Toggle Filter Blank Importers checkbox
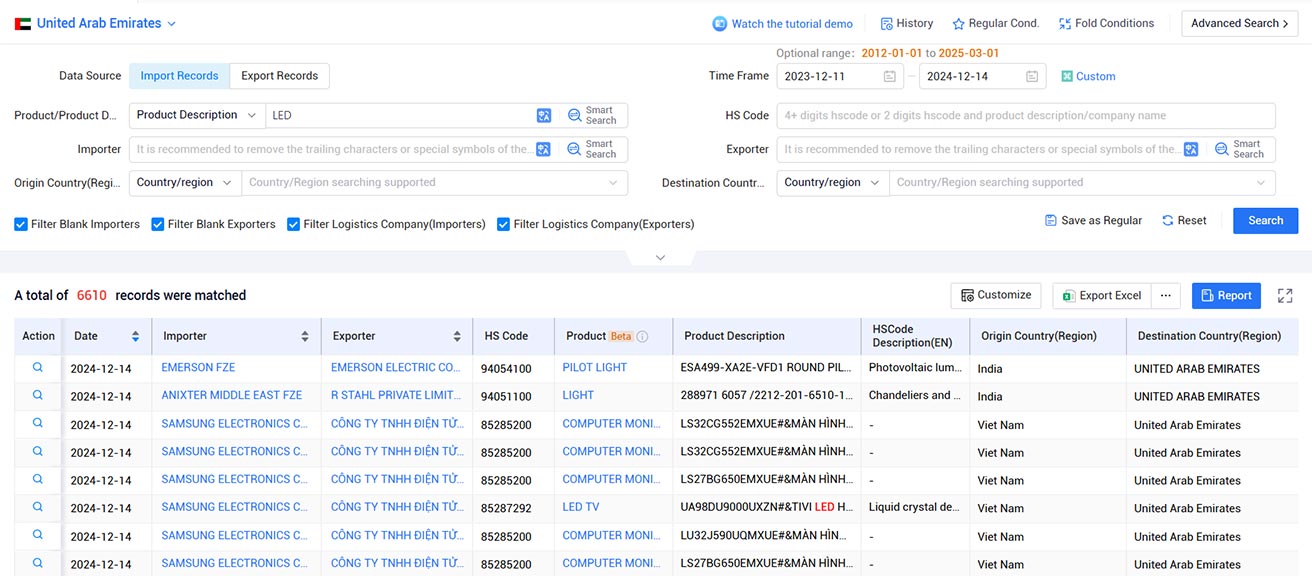1312x576 pixels. point(21,224)
